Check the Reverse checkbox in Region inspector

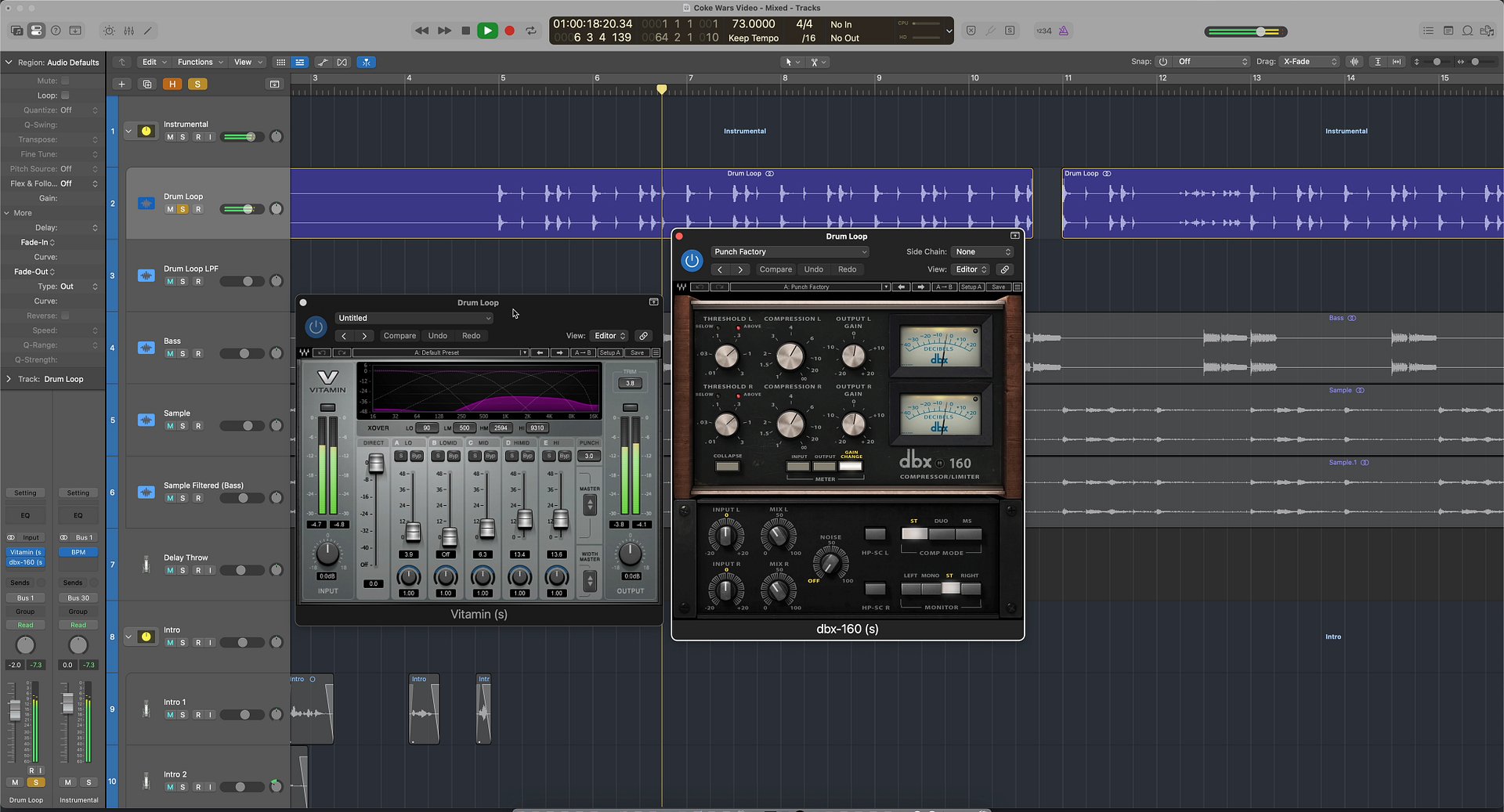point(65,316)
